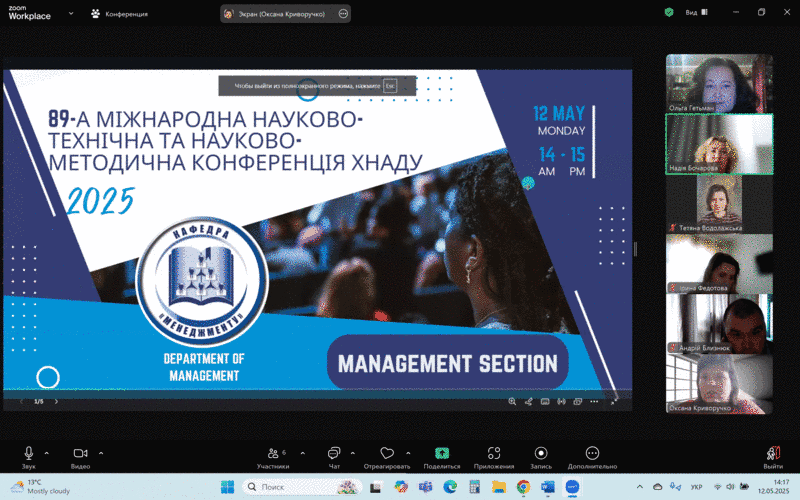Click the pop-out window icon in slide toolbar
Screen dimensions: 800x500
[x=578, y=402]
